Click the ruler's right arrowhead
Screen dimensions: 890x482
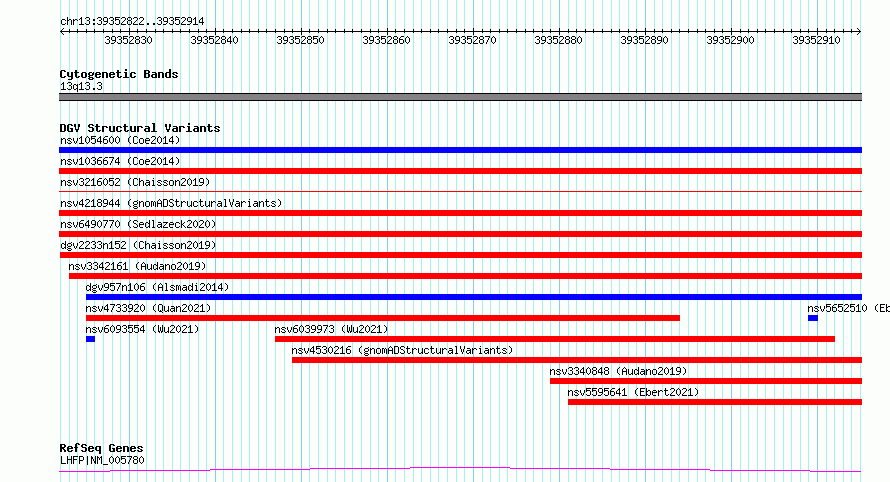coord(859,31)
